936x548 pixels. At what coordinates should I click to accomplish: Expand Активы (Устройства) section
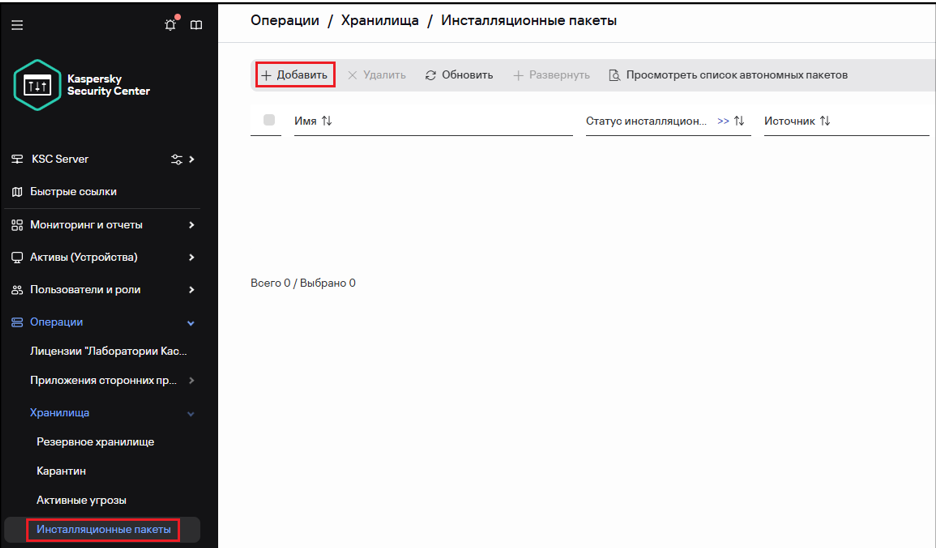coord(191,257)
